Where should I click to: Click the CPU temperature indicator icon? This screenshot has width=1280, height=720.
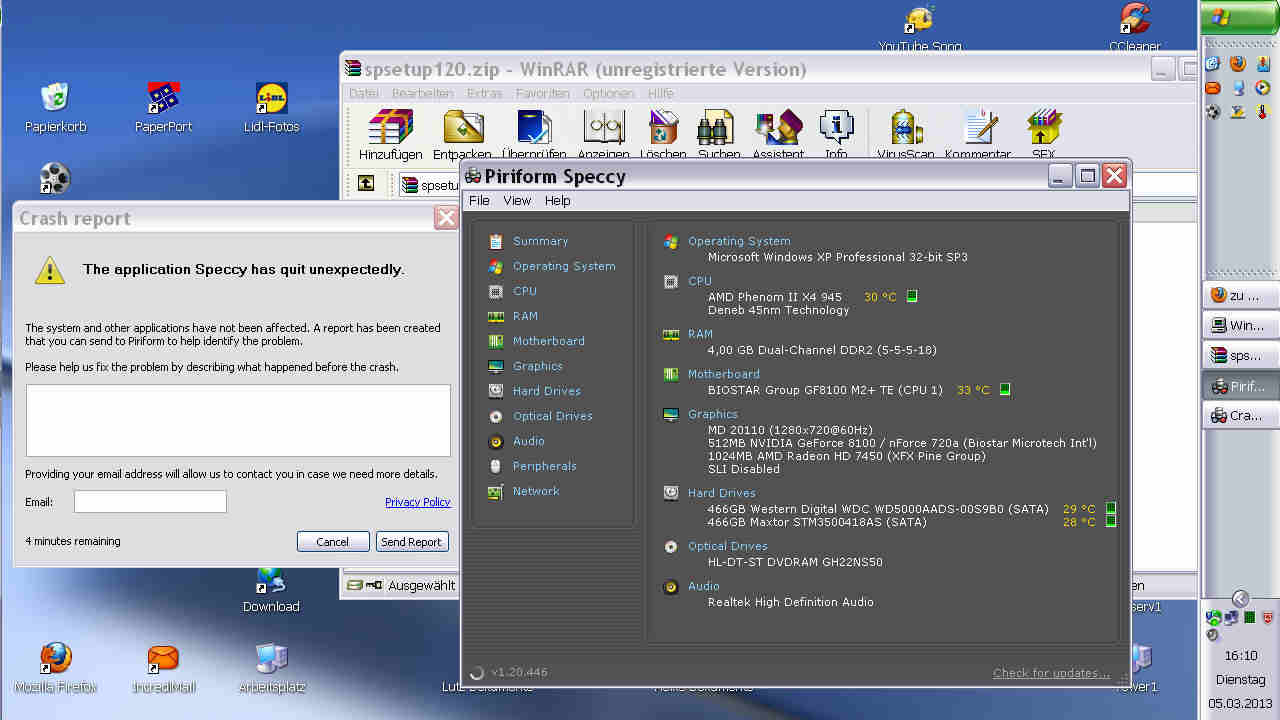pos(912,297)
